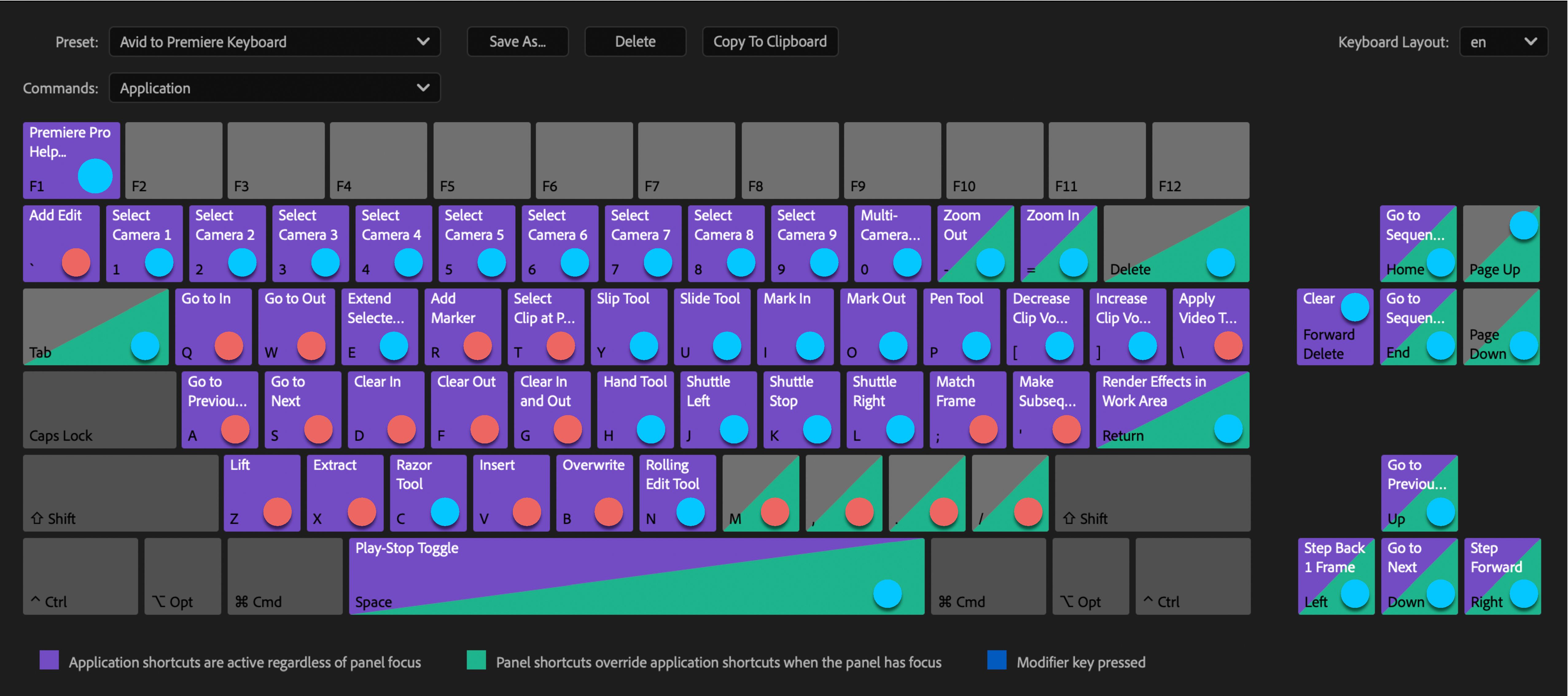This screenshot has width=1568, height=696.
Task: Select the Mark In I key
Action: click(796, 327)
